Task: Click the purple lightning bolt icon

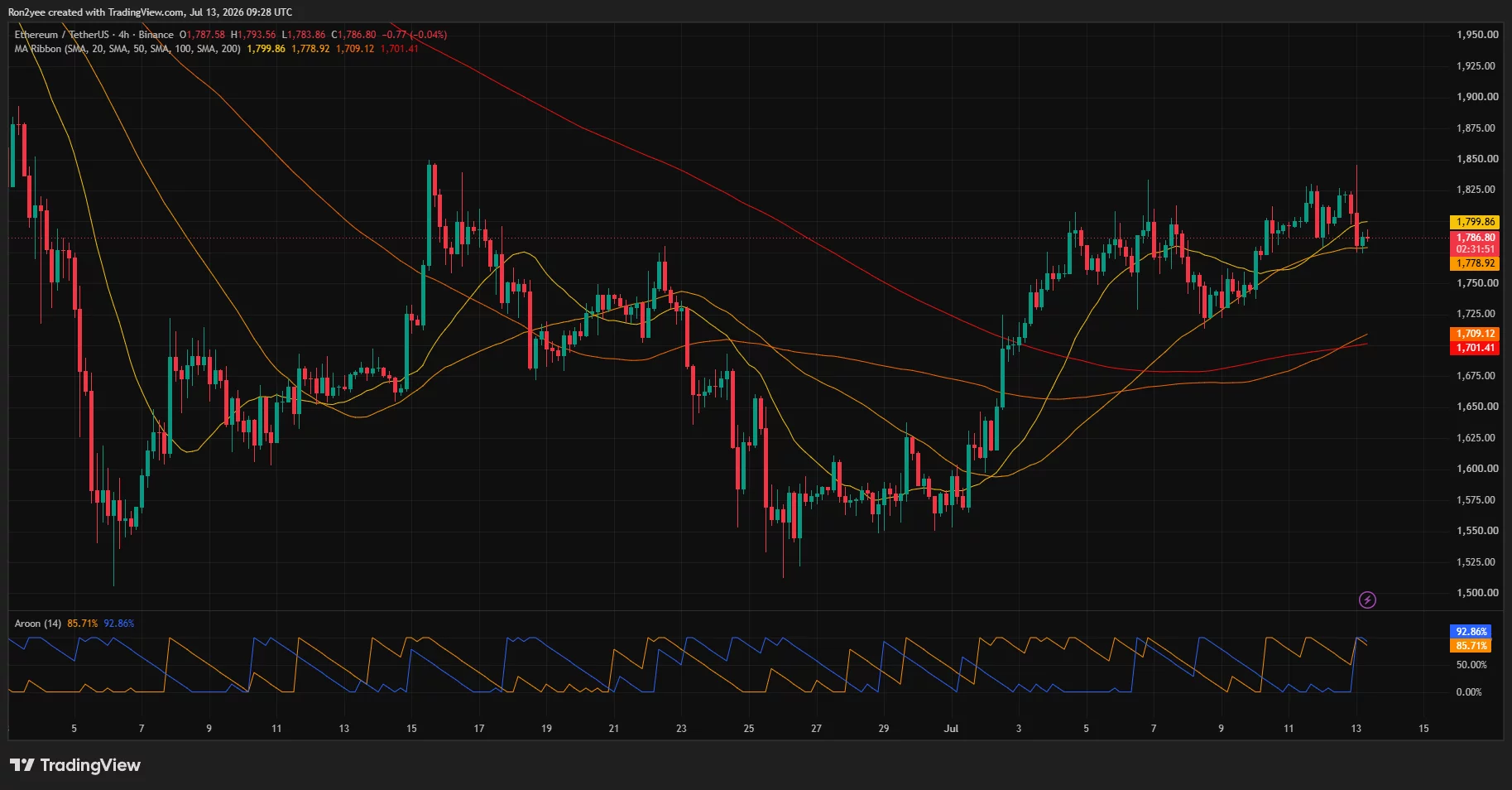Action: point(1367,600)
